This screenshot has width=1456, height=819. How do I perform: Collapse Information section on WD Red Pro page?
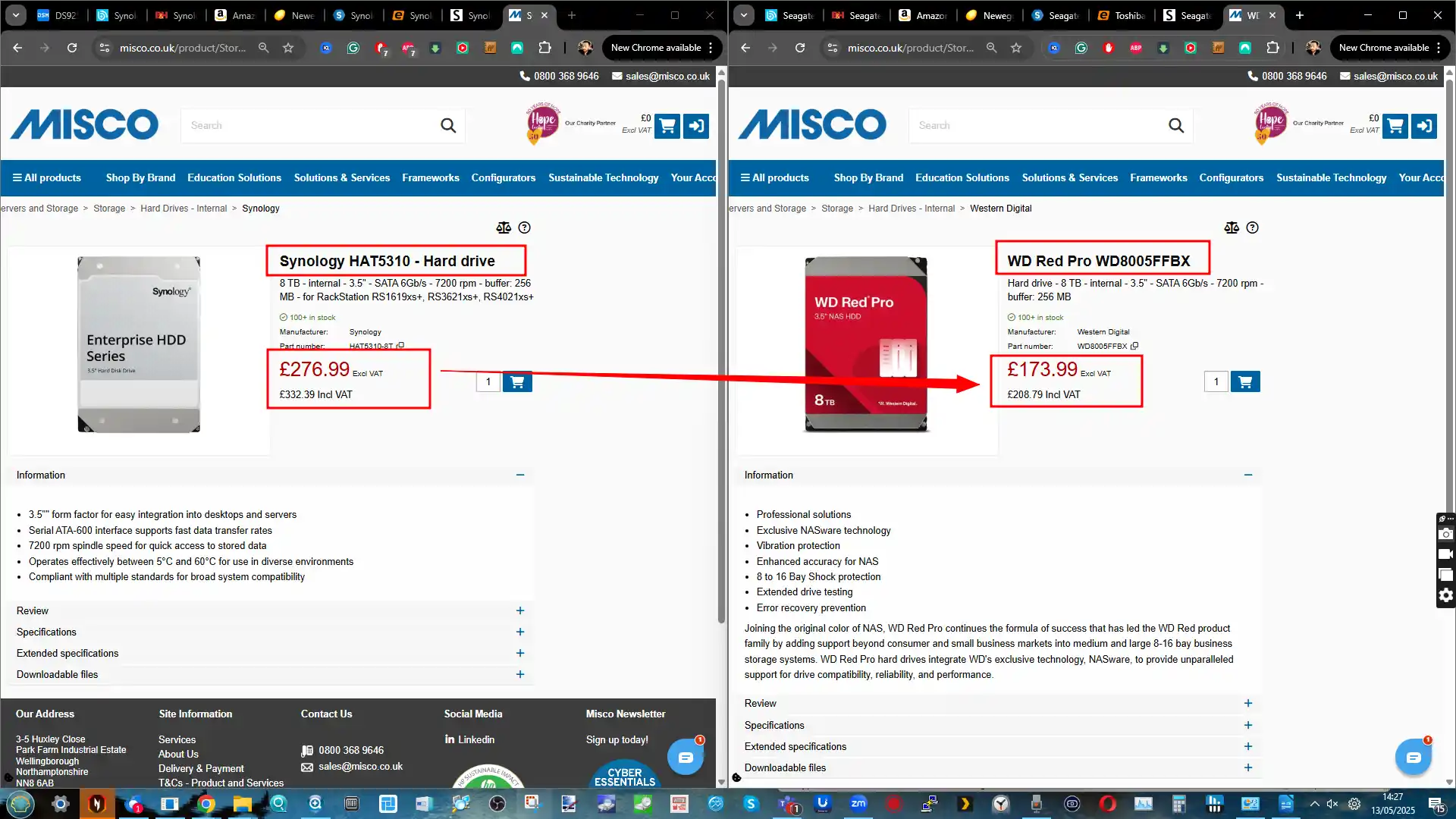pos(1248,475)
